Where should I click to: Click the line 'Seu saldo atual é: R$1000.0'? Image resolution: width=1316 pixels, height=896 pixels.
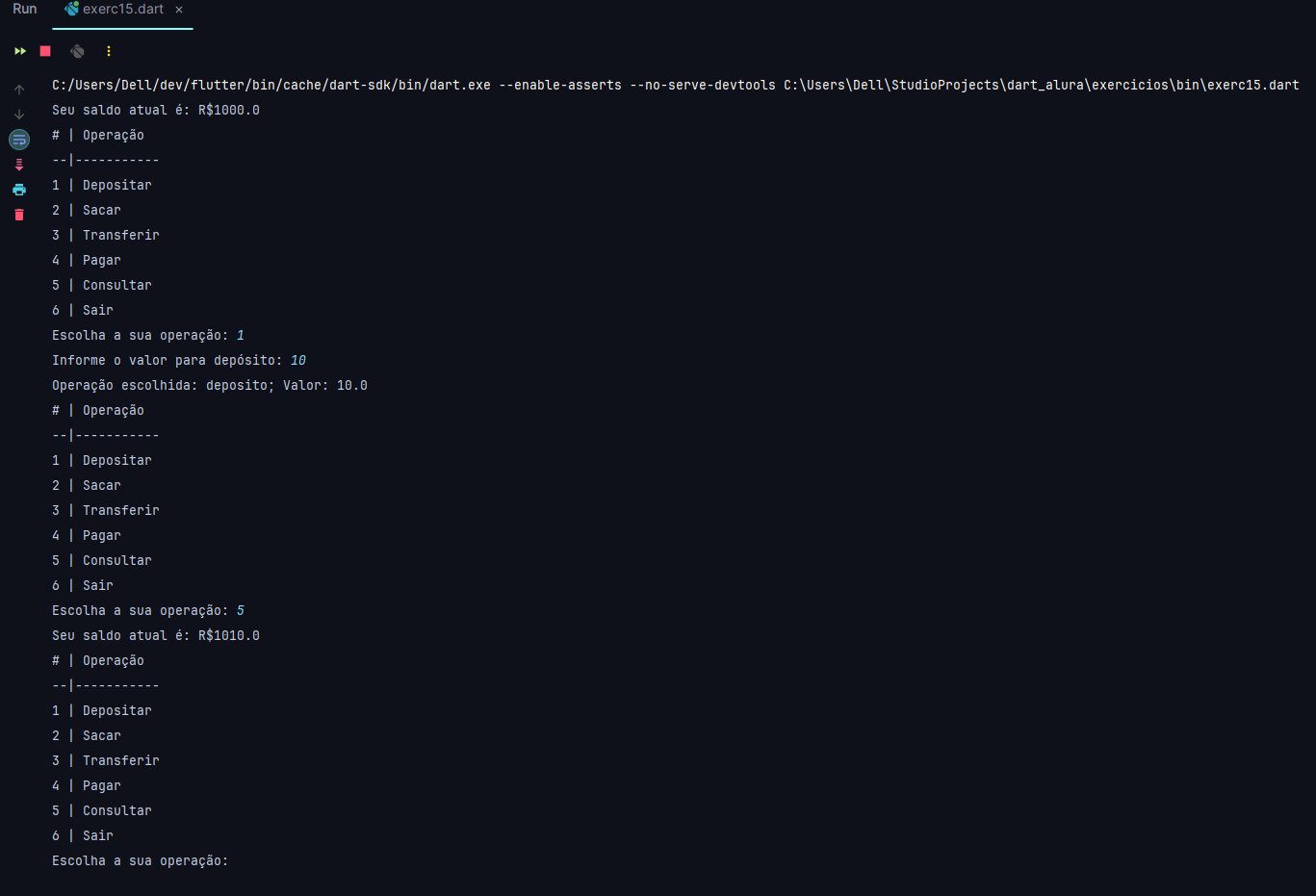(x=156, y=110)
